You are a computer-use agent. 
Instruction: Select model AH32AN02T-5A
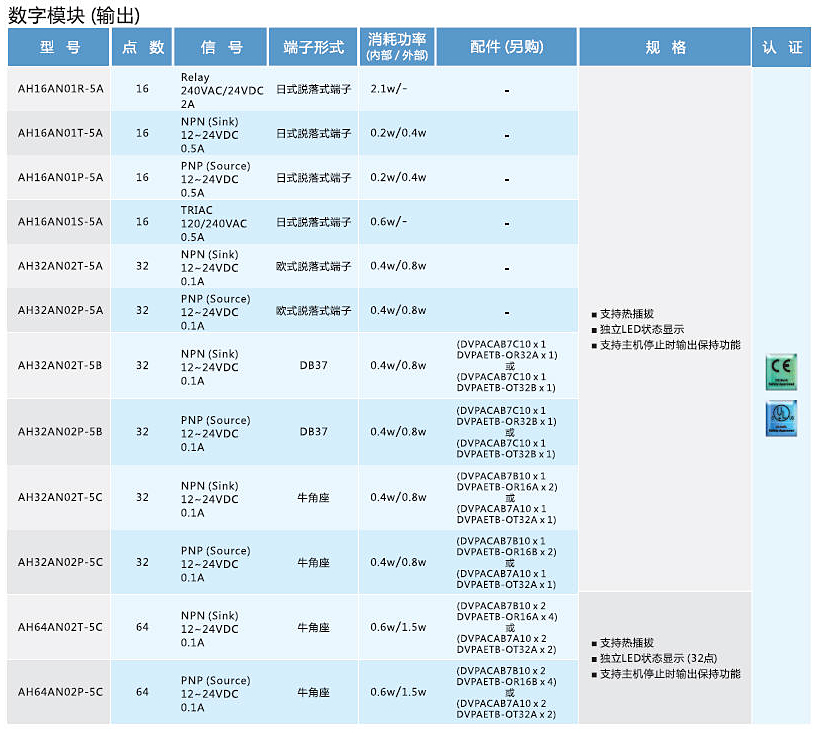tap(61, 266)
